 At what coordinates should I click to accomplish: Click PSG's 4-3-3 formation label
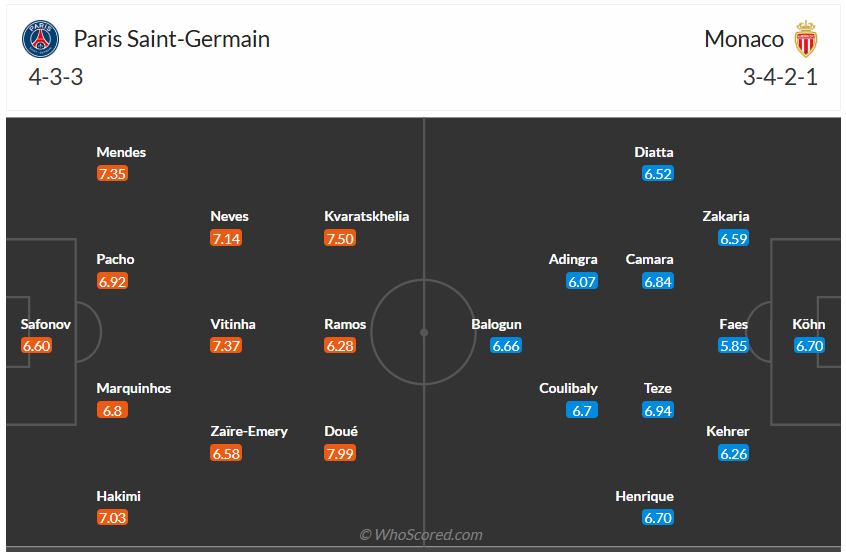(x=56, y=77)
